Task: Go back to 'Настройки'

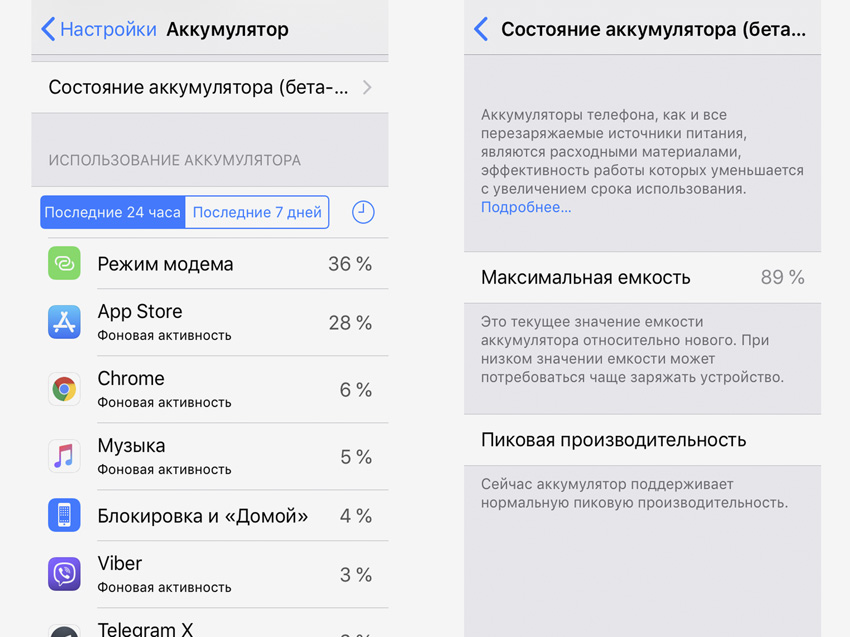Action: pos(98,29)
